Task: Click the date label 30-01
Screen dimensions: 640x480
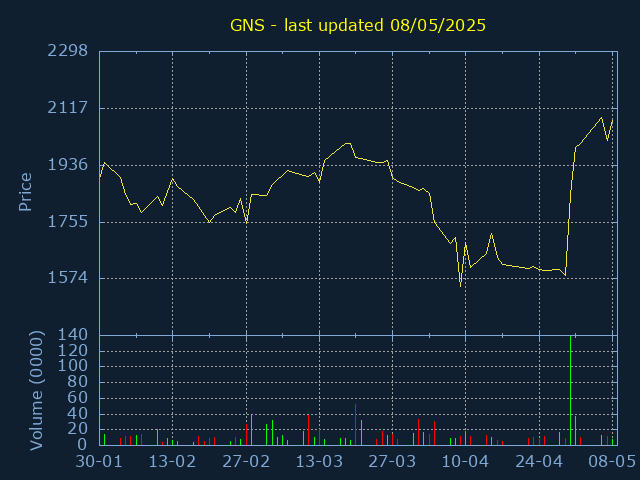Action: pos(99,462)
